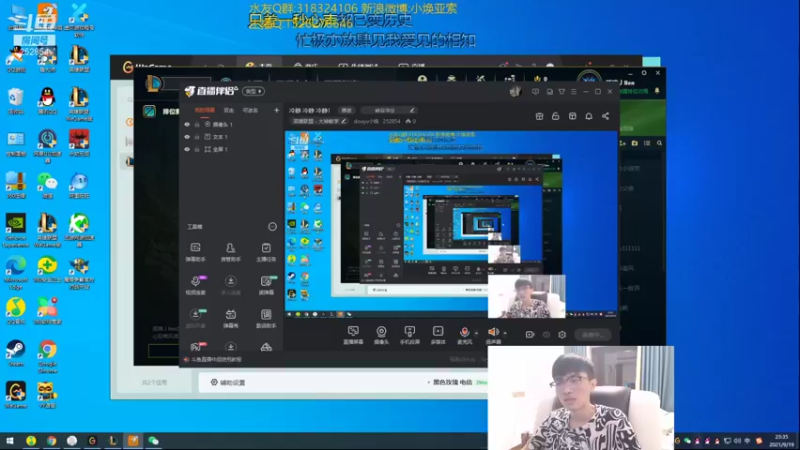Add 手机投屏 phone cast source

(410, 335)
